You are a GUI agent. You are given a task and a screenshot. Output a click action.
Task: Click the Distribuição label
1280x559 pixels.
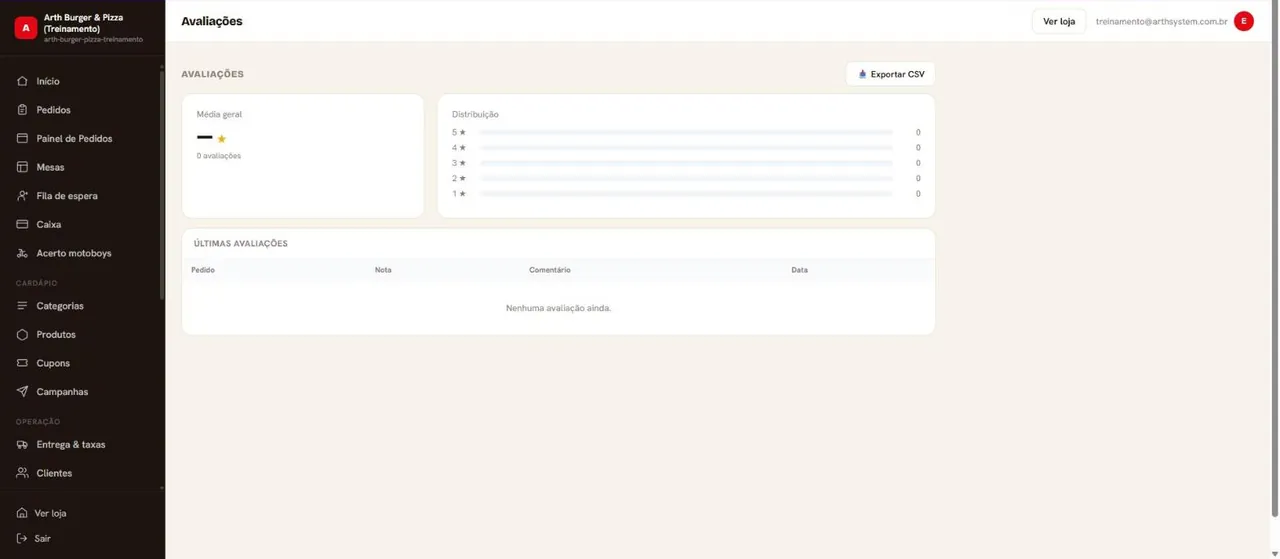(x=475, y=114)
